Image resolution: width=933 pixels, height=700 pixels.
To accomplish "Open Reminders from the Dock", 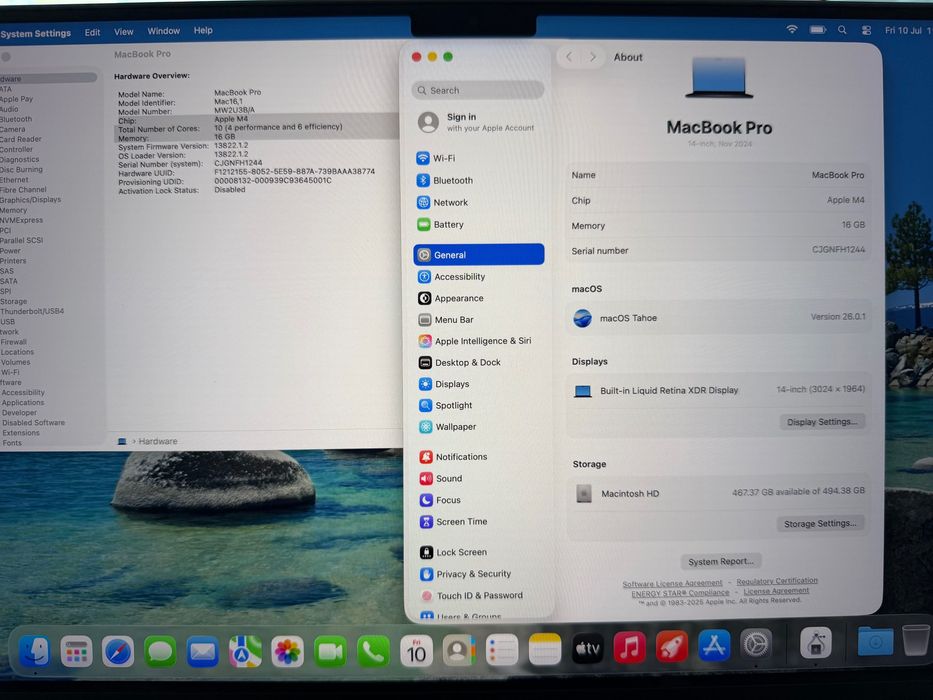I will click(x=502, y=651).
